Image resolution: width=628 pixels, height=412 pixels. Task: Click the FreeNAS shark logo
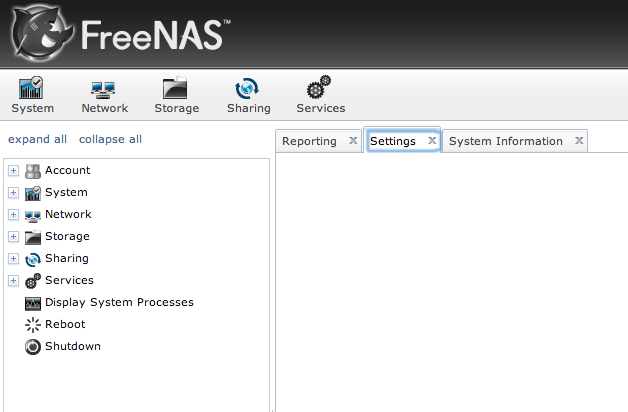coord(42,33)
